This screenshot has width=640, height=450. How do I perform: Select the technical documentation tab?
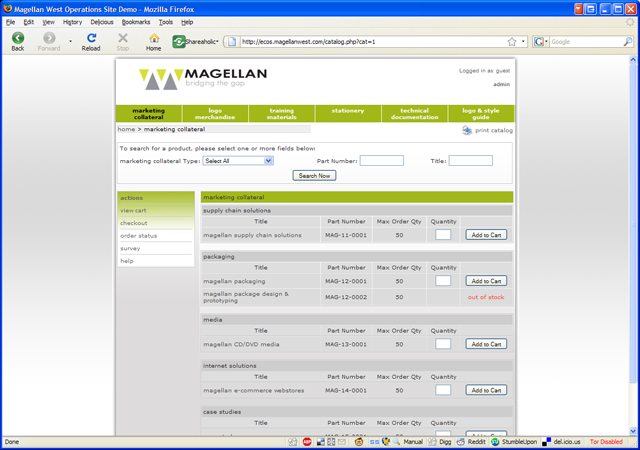(x=414, y=114)
